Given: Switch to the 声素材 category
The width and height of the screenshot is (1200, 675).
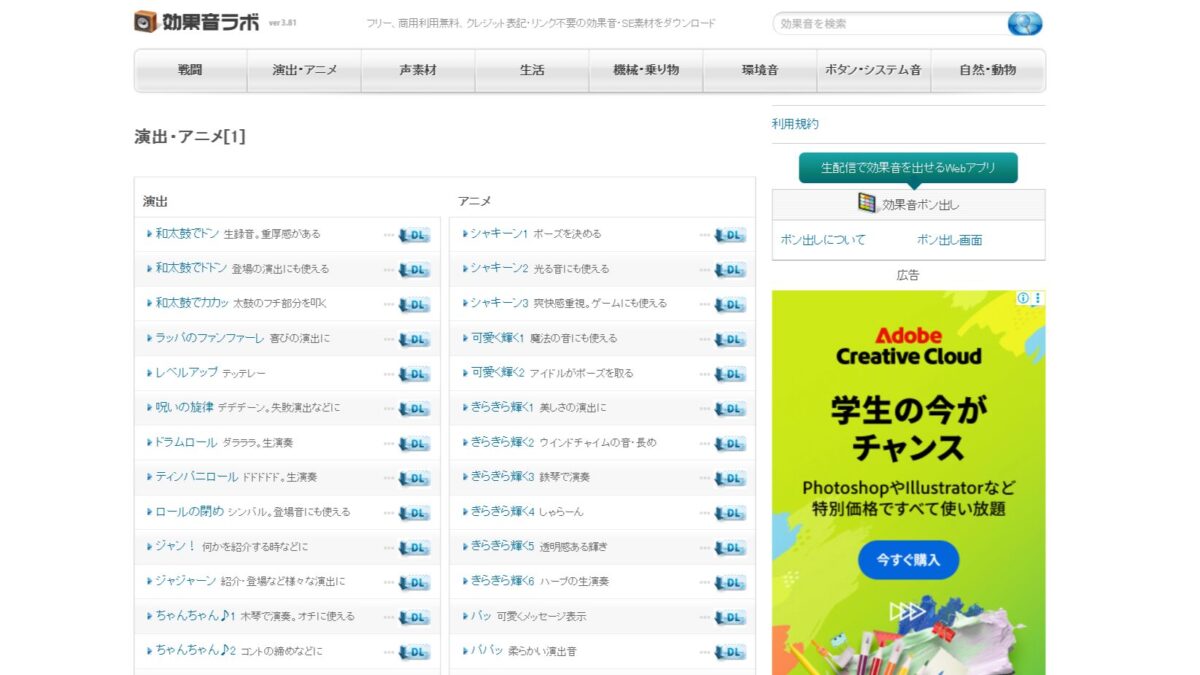Looking at the screenshot, I should pos(418,70).
